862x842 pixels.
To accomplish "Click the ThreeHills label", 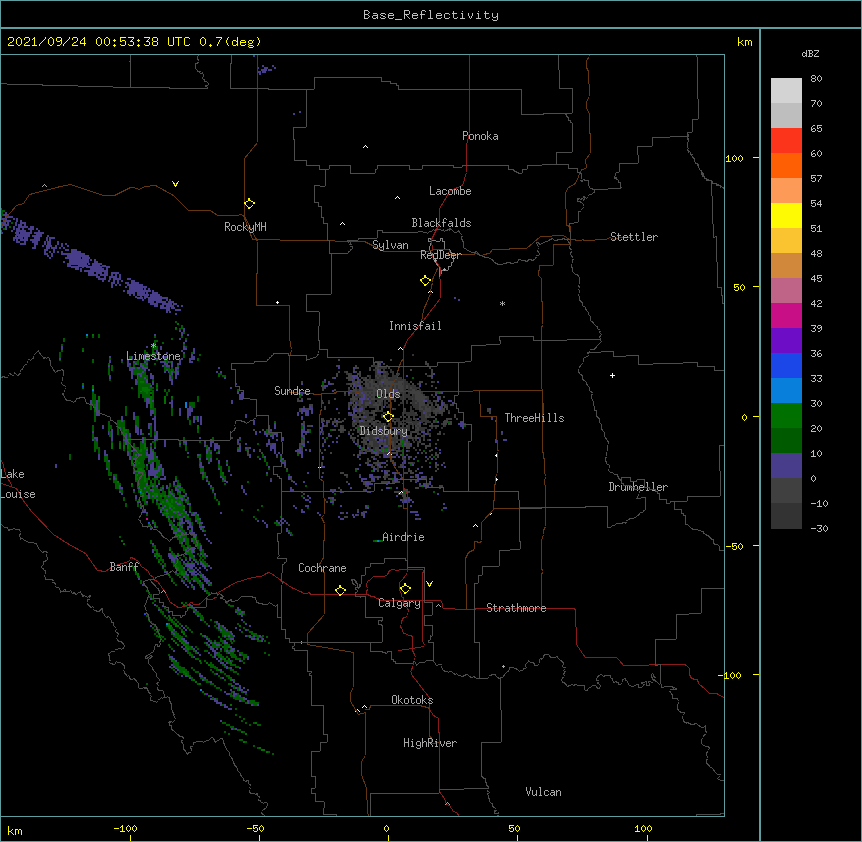I will click(x=534, y=418).
